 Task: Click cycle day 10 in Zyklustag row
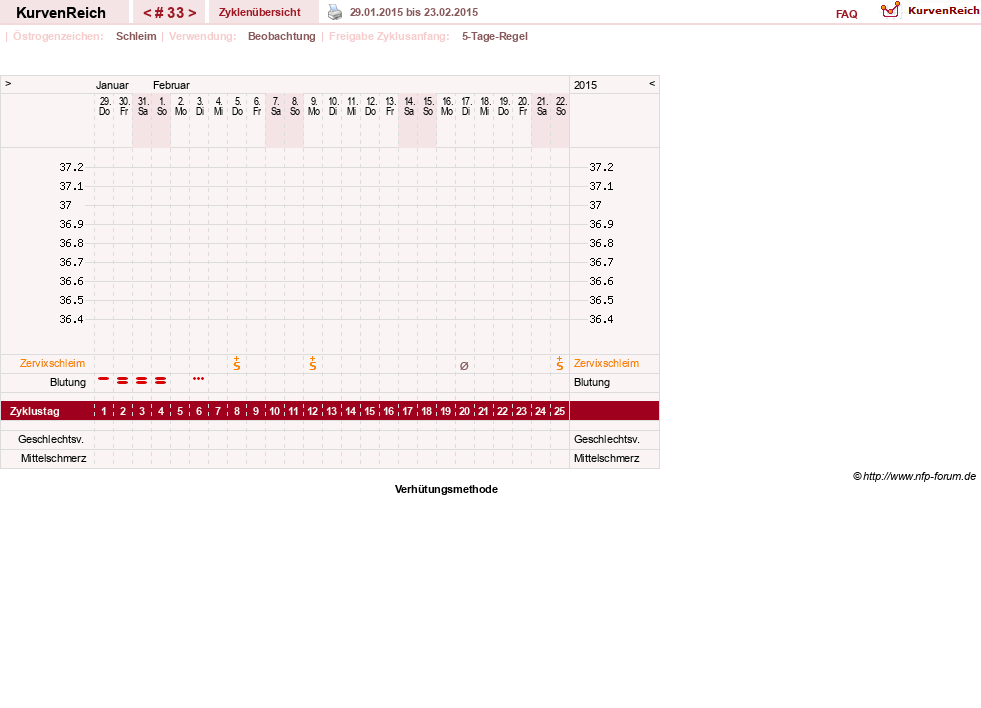(275, 412)
